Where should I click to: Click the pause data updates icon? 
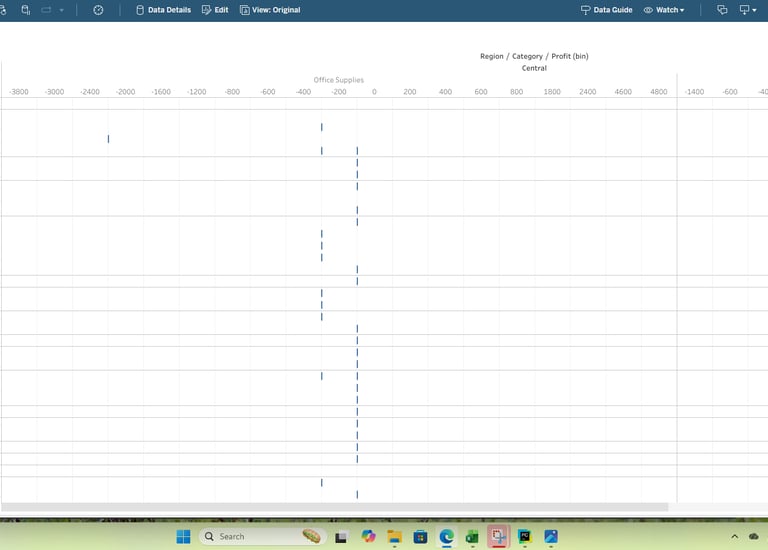pyautogui.click(x=25, y=10)
